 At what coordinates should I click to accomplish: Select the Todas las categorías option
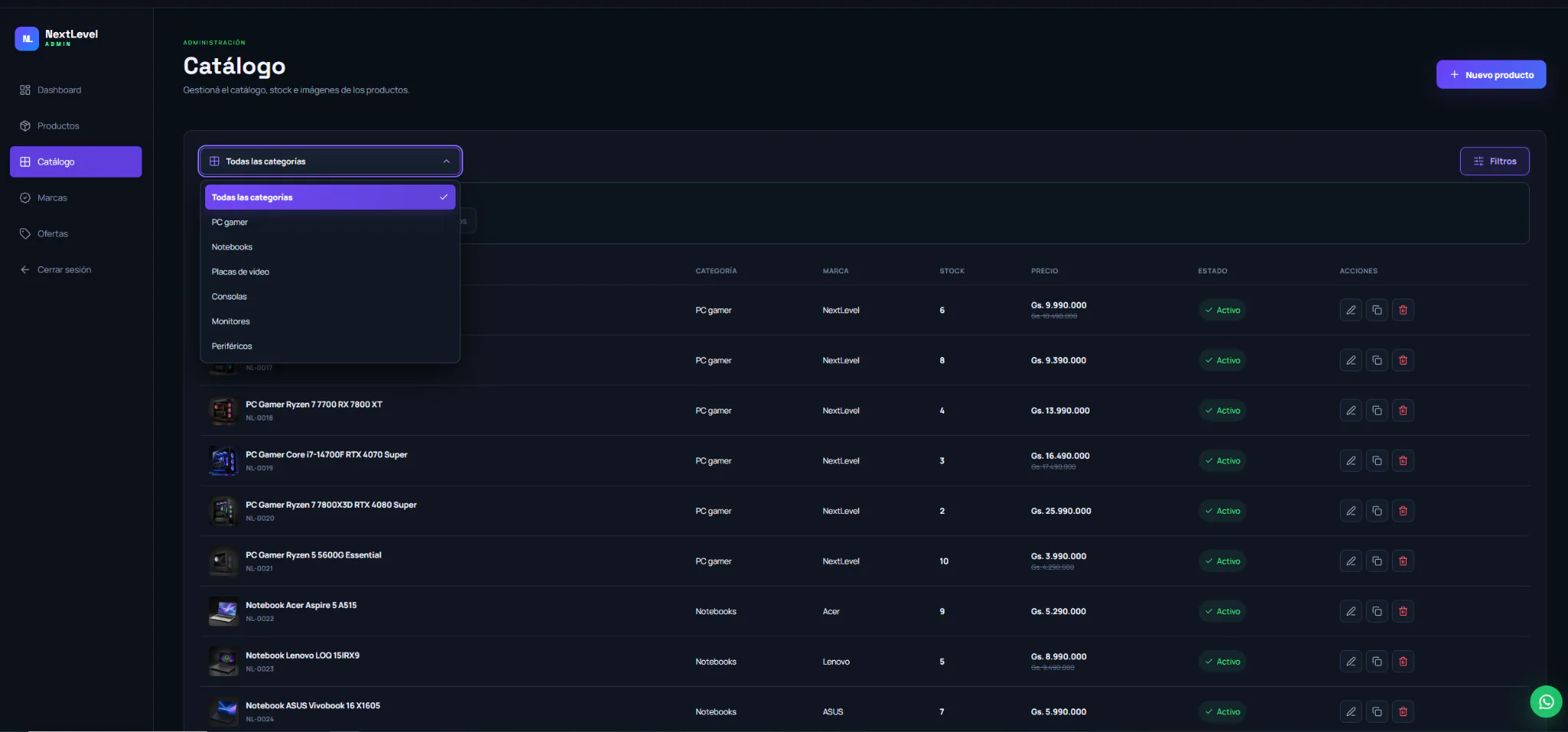[x=330, y=198]
